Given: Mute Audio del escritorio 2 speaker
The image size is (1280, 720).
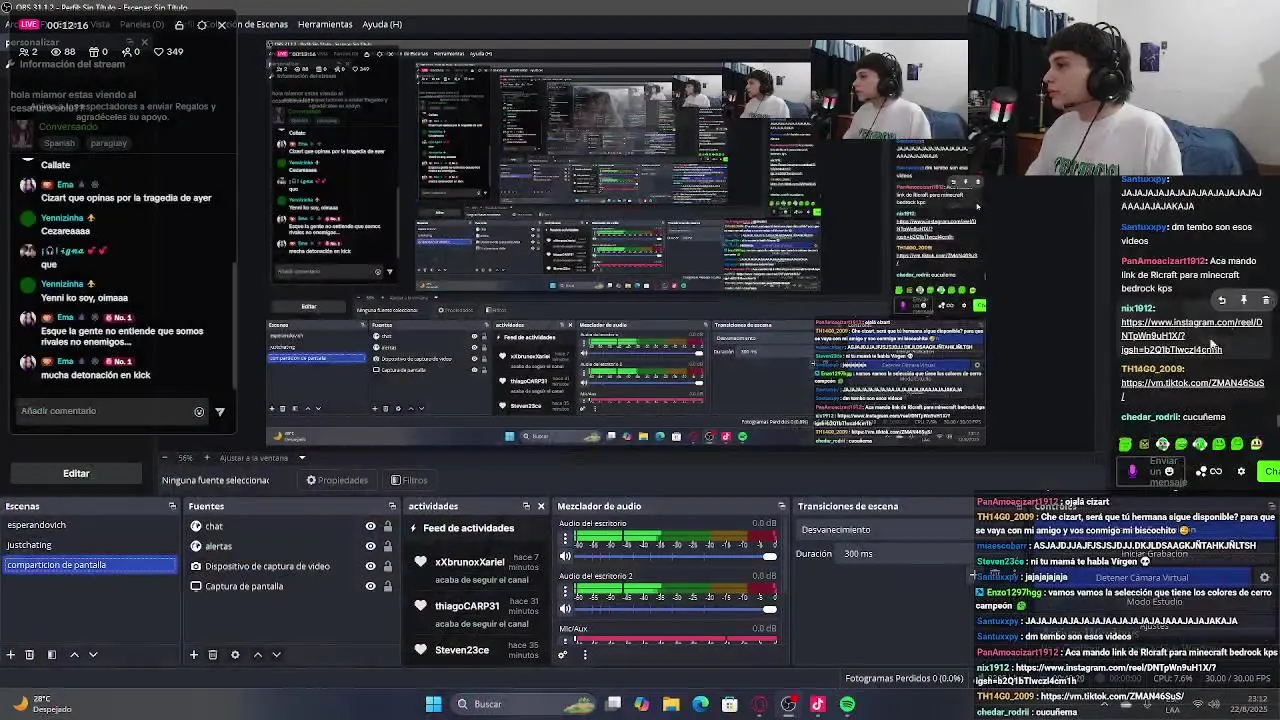Looking at the screenshot, I should (565, 608).
